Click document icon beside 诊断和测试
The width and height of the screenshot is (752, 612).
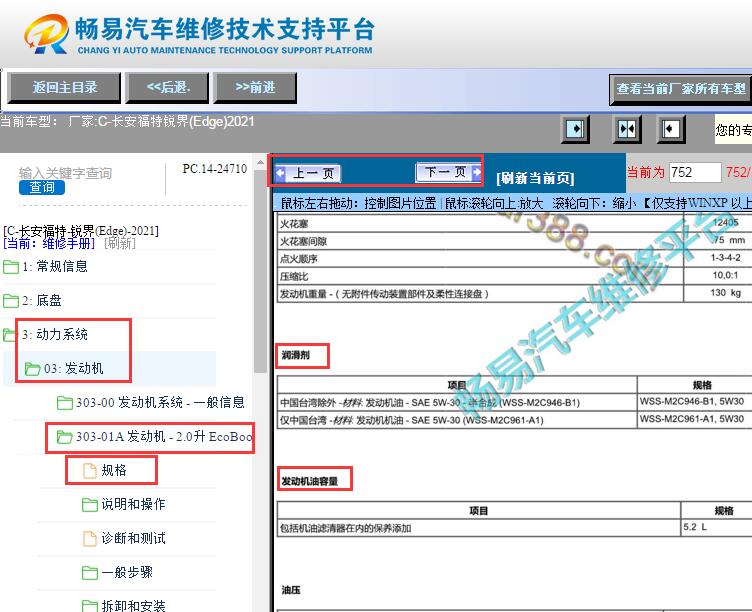coord(90,539)
